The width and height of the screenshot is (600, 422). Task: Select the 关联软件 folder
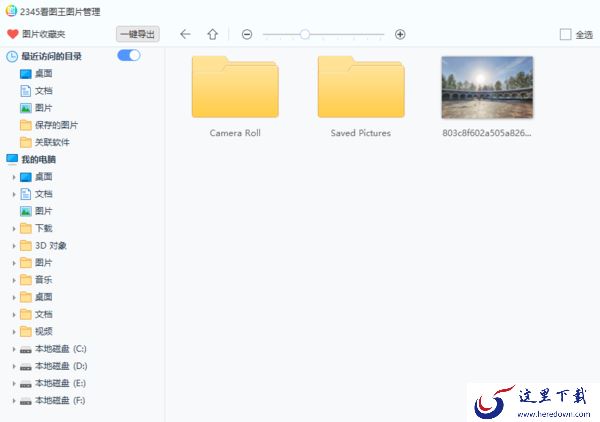45,142
